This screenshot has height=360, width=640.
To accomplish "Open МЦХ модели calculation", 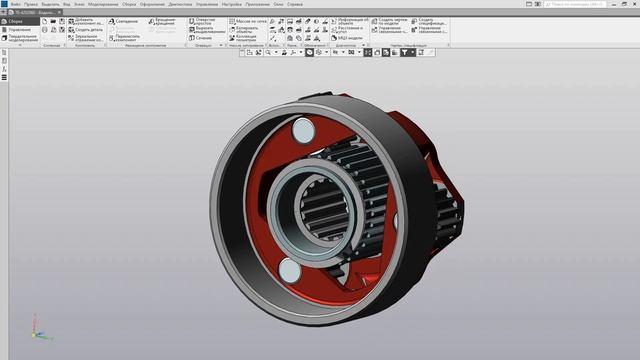I will 347,38.
